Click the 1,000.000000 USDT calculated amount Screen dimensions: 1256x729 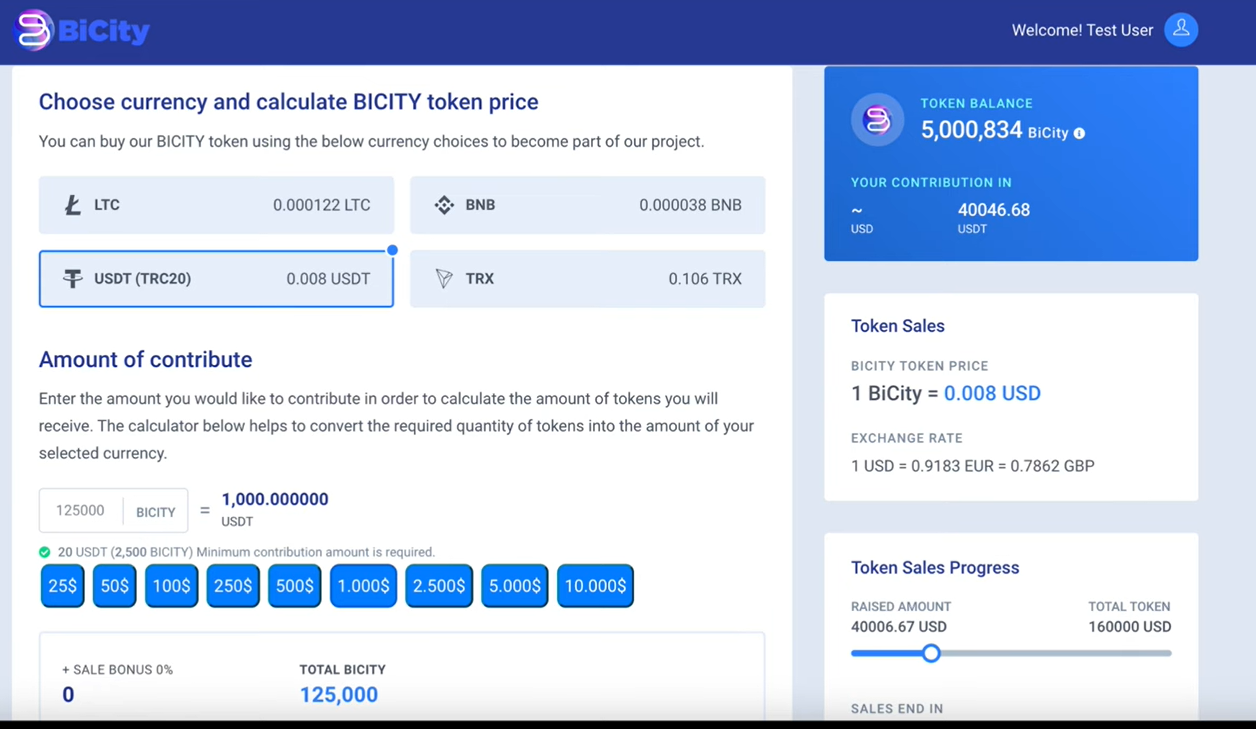275,499
